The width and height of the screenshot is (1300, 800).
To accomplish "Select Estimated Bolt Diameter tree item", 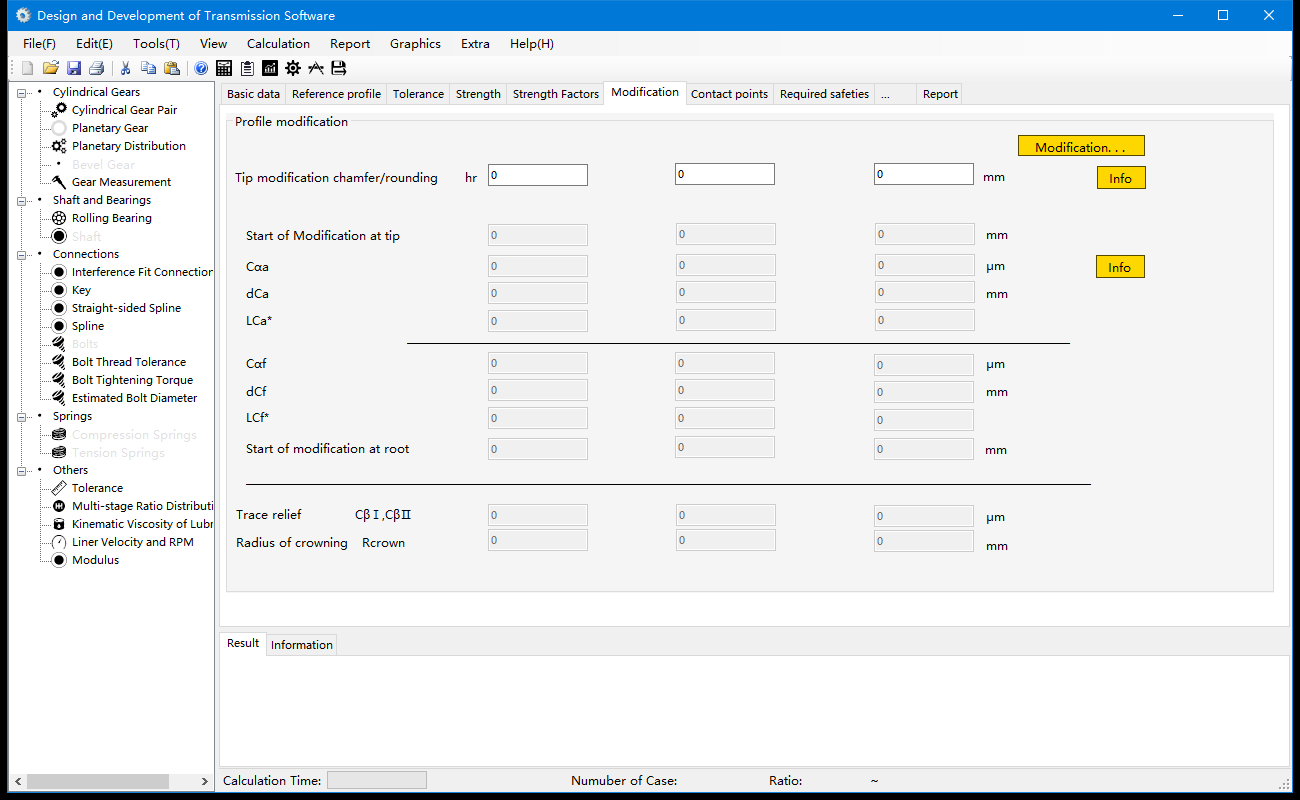I will pyautogui.click(x=134, y=398).
